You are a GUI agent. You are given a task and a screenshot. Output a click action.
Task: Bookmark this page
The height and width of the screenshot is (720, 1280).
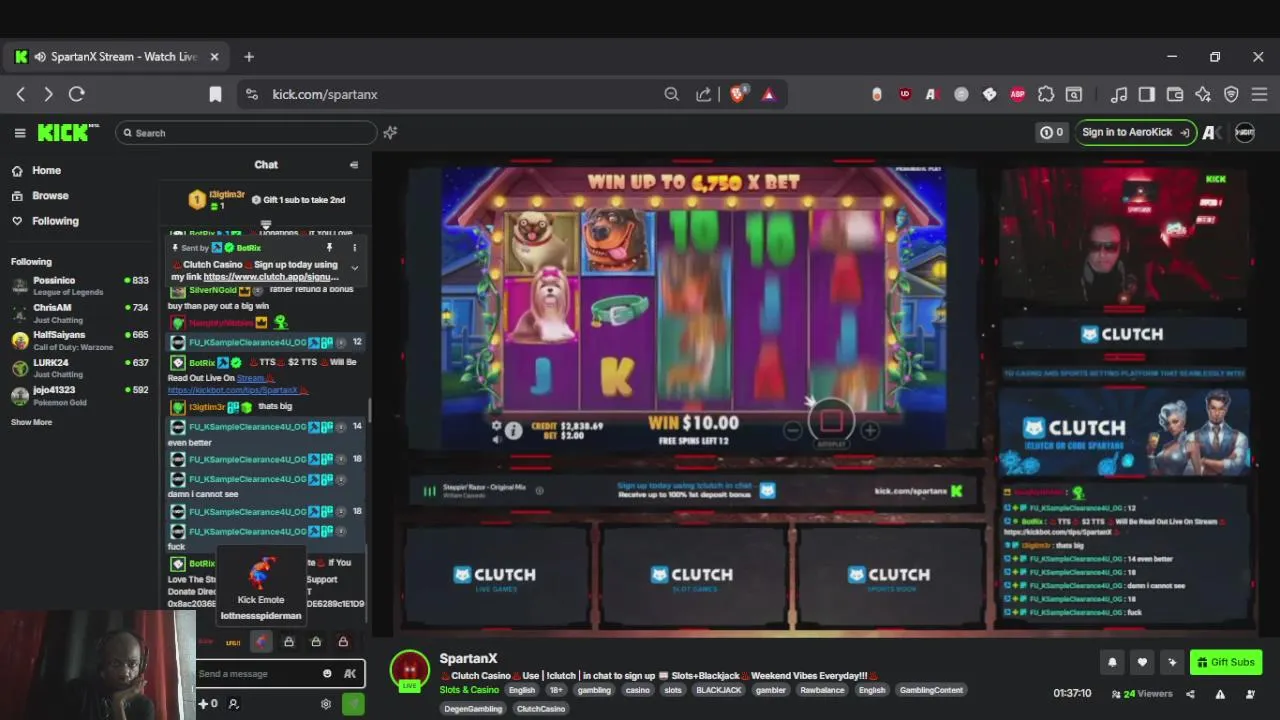(215, 94)
